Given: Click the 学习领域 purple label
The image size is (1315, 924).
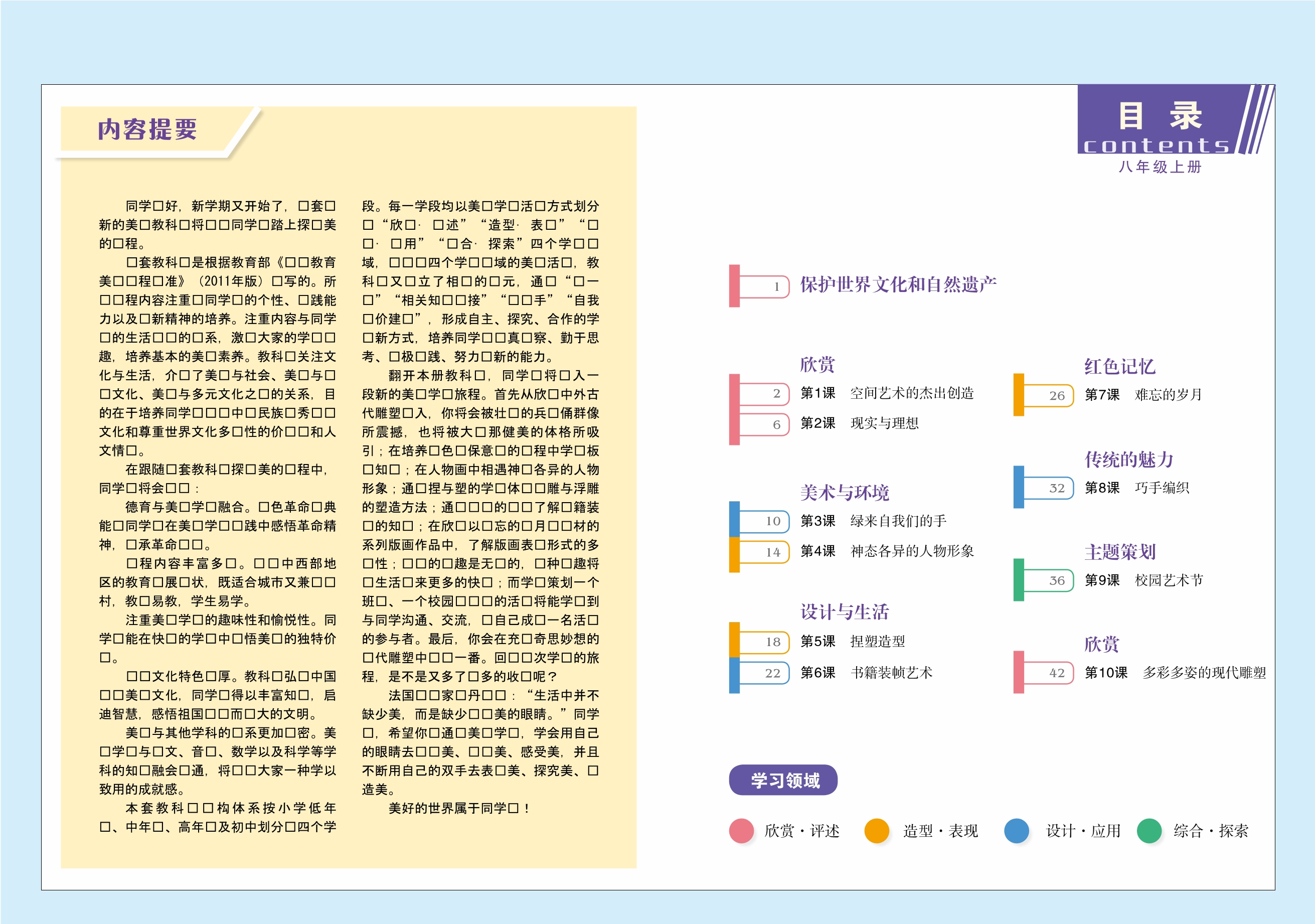Looking at the screenshot, I should coord(783,780).
